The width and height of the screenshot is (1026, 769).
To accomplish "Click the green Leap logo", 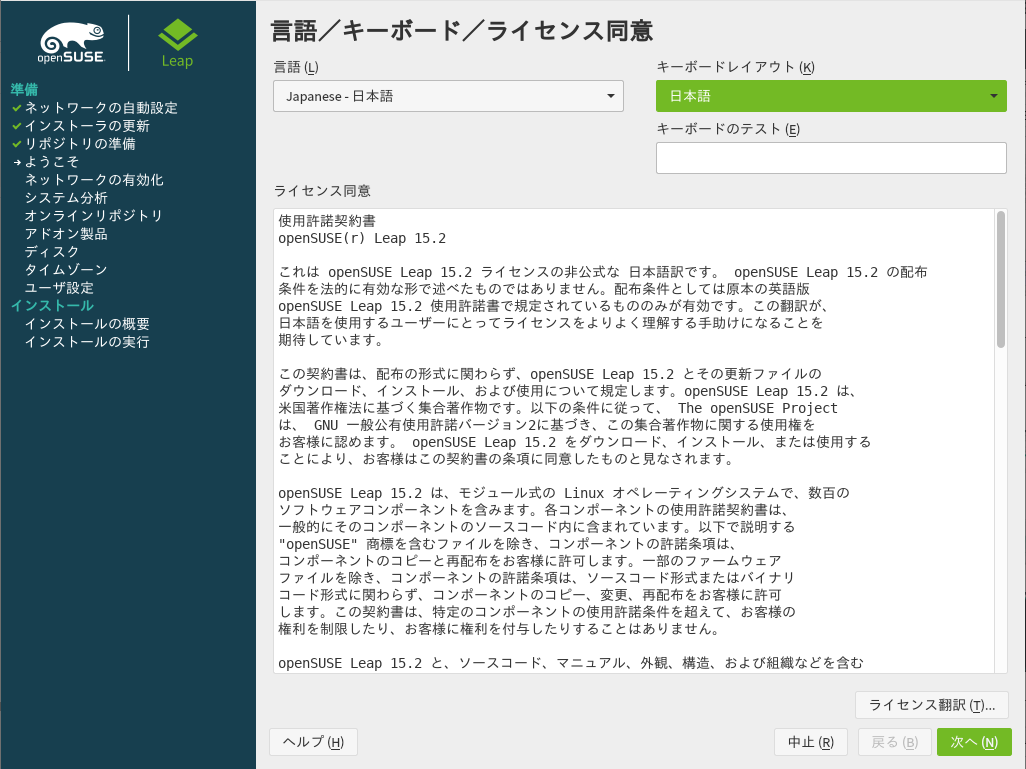I will point(177,43).
